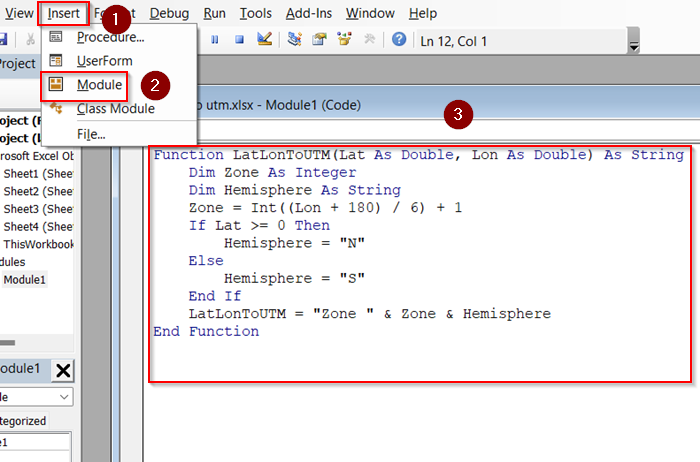Click the Module1 (Code) window title bar
700x462 pixels.
coord(446,105)
